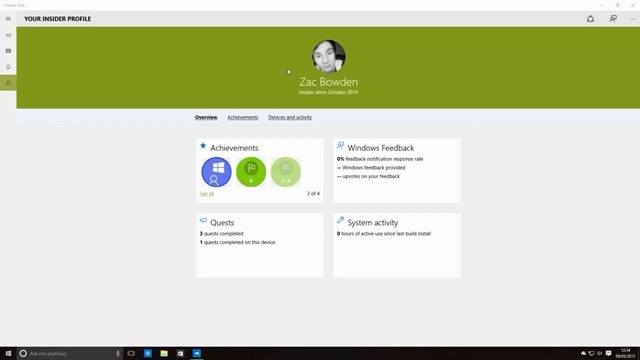Click 'feedback notification response rate' line

click(x=380, y=159)
